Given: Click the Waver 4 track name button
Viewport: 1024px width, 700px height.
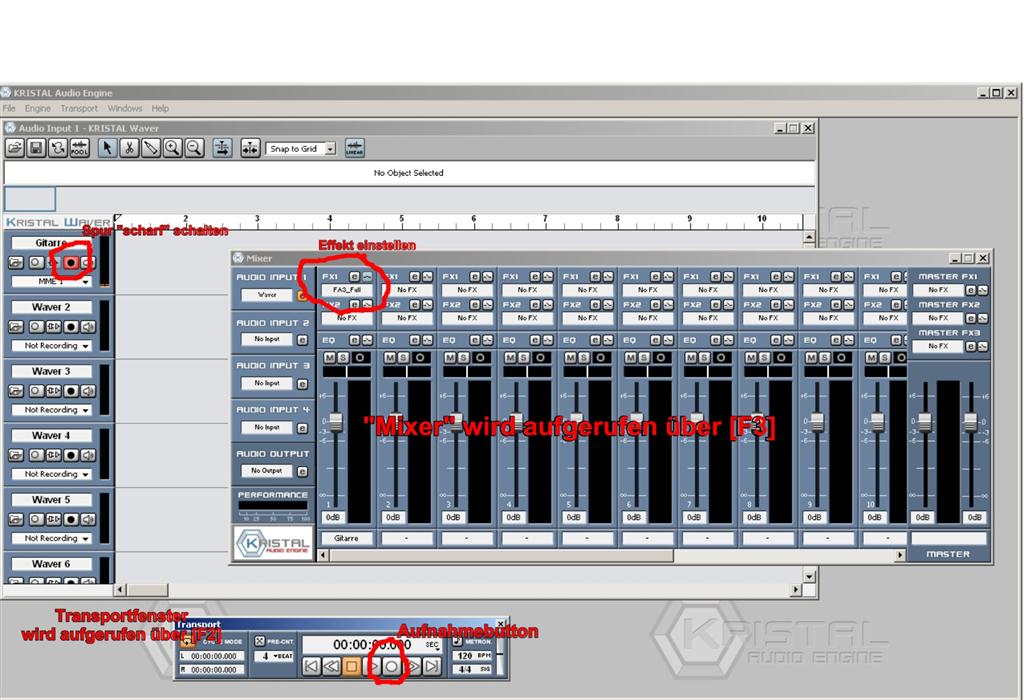Looking at the screenshot, I should [51, 436].
